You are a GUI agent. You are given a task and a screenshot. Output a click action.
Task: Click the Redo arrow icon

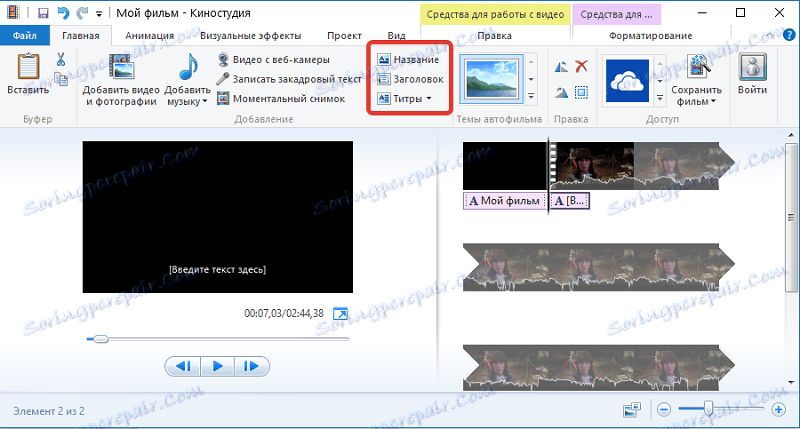(x=81, y=13)
